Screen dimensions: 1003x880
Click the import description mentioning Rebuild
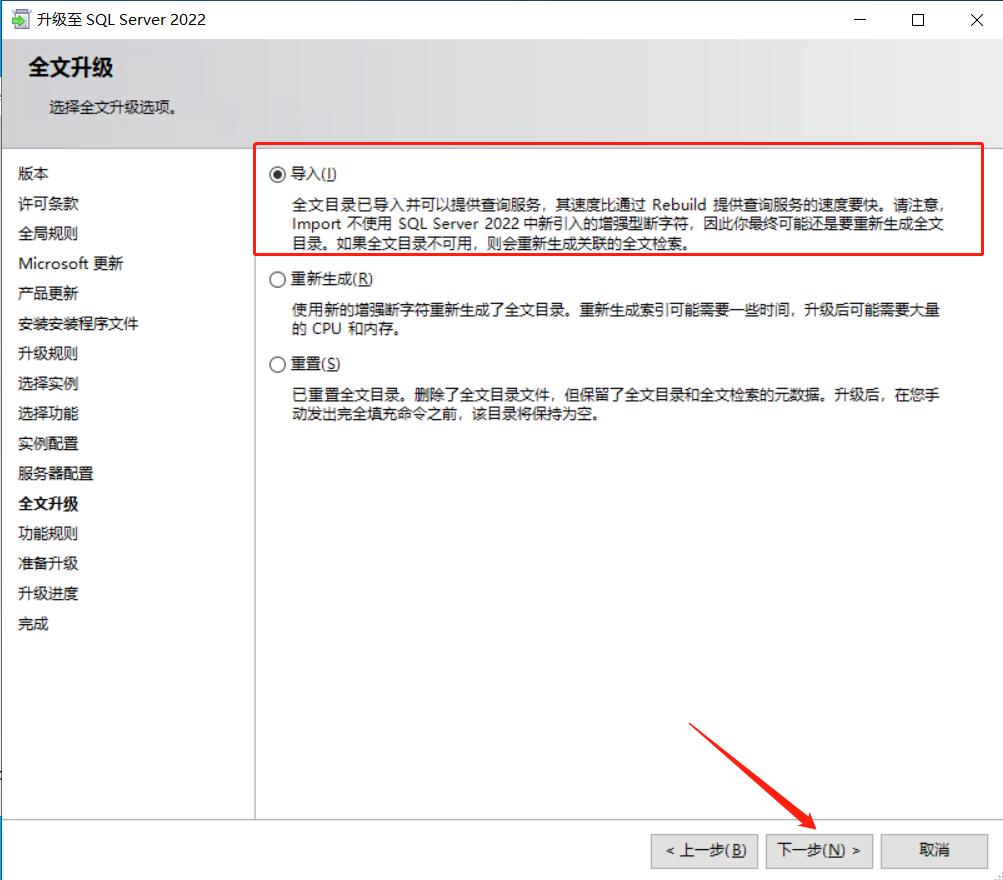pos(618,224)
